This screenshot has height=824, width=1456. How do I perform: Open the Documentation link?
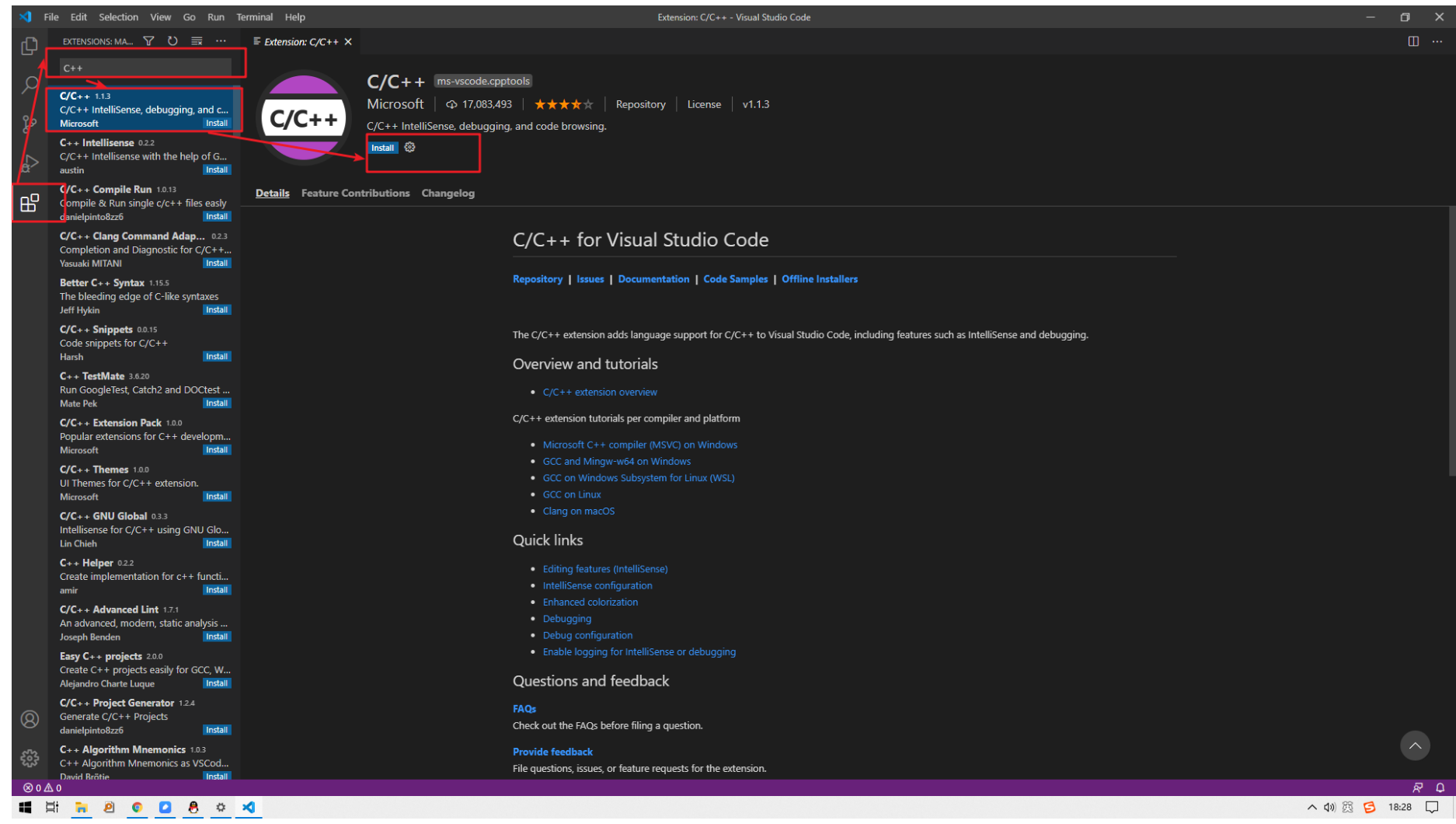(x=653, y=279)
